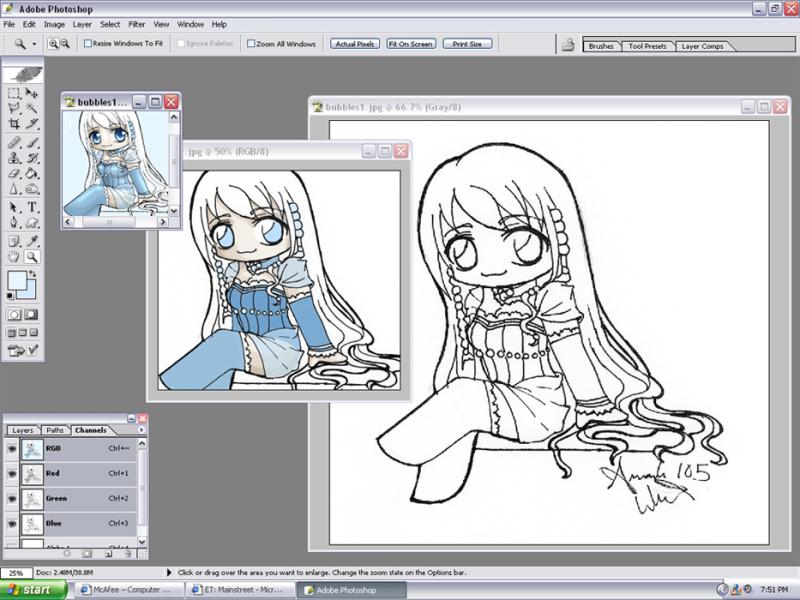Select the Type tool

tap(32, 207)
